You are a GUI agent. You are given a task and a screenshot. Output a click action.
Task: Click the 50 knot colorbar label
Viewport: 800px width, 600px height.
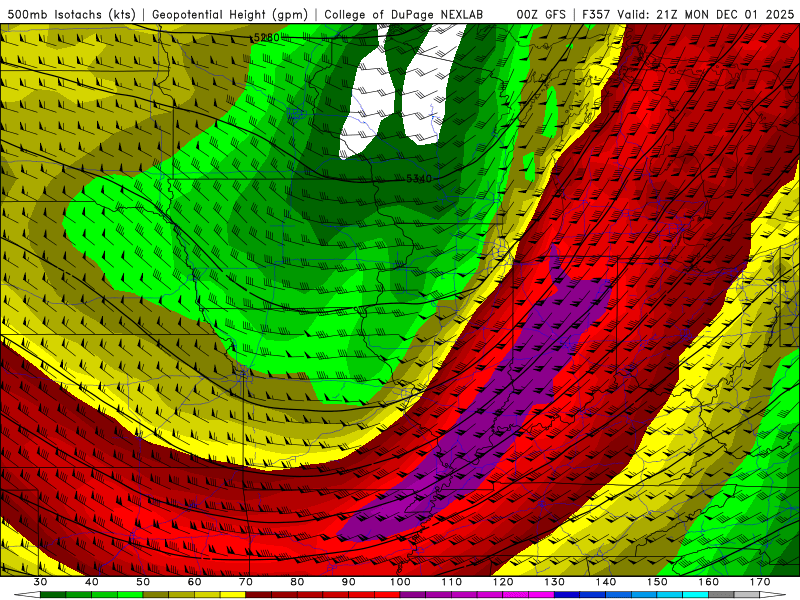pos(143,582)
